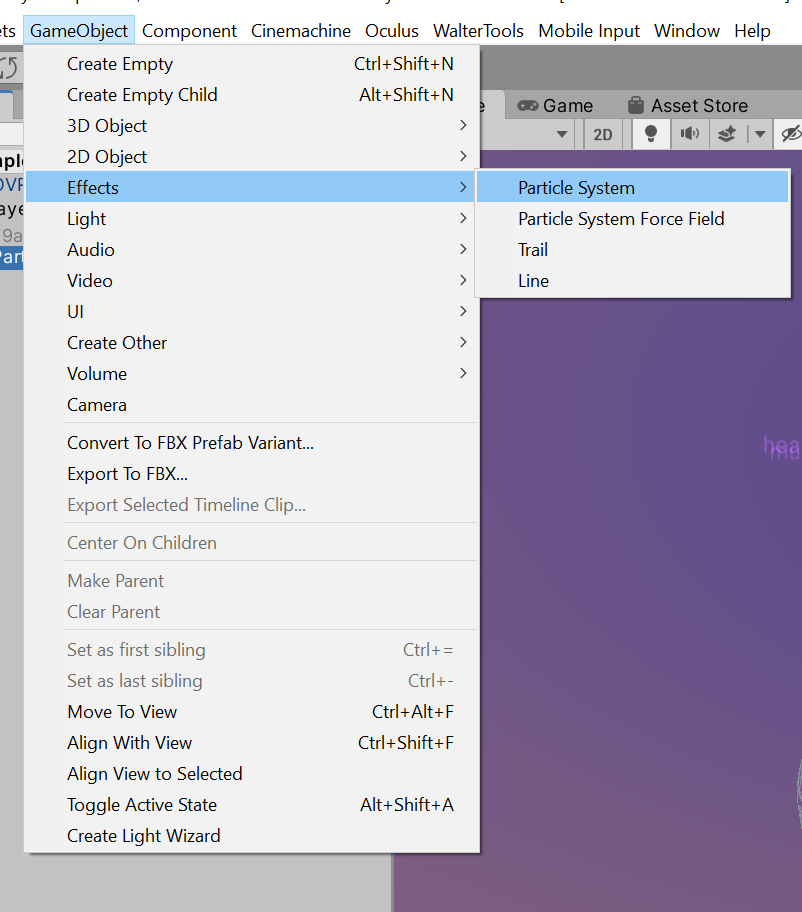The height and width of the screenshot is (912, 802).
Task: Click the Asset Store bag icon
Action: coord(636,105)
